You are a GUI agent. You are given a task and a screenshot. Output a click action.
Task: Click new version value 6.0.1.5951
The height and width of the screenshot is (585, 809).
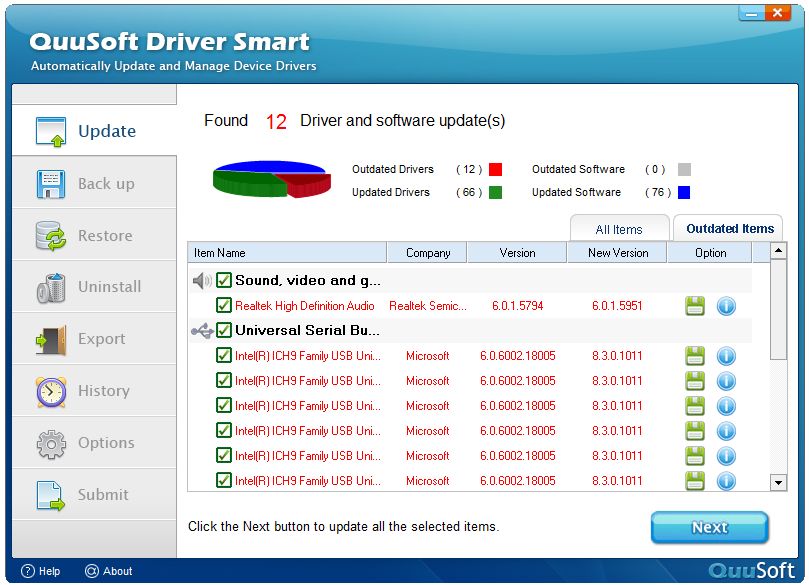pyautogui.click(x=617, y=306)
